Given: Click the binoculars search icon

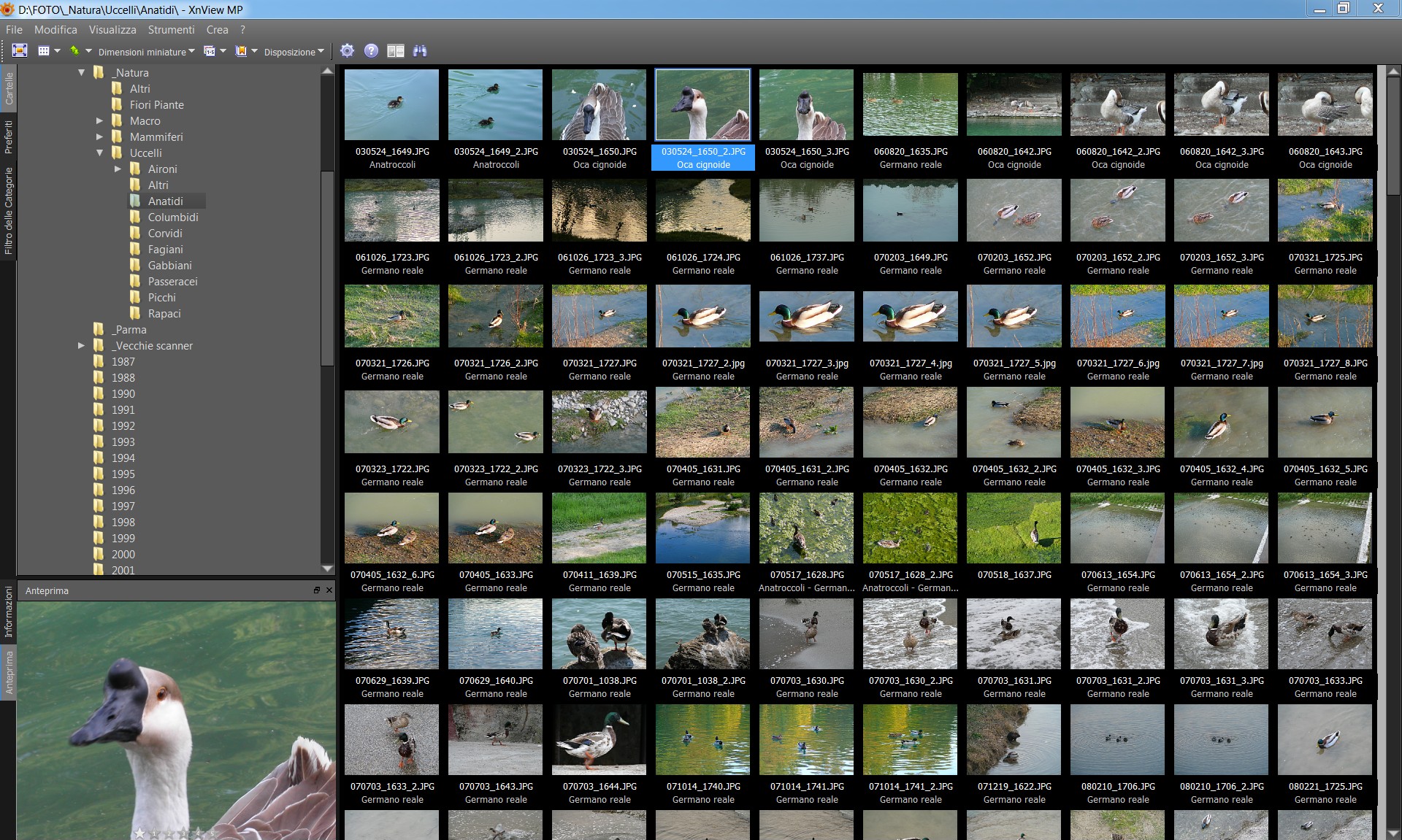Looking at the screenshot, I should (420, 50).
